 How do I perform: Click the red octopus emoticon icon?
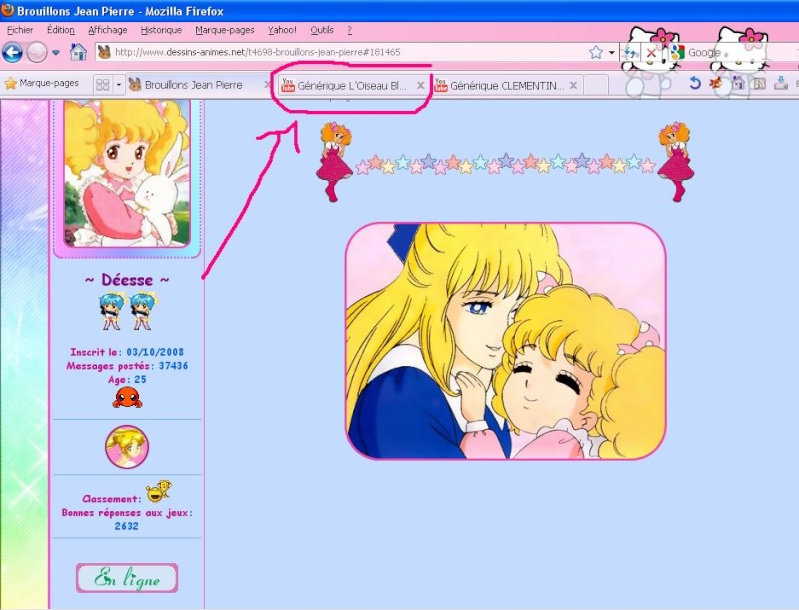click(127, 397)
